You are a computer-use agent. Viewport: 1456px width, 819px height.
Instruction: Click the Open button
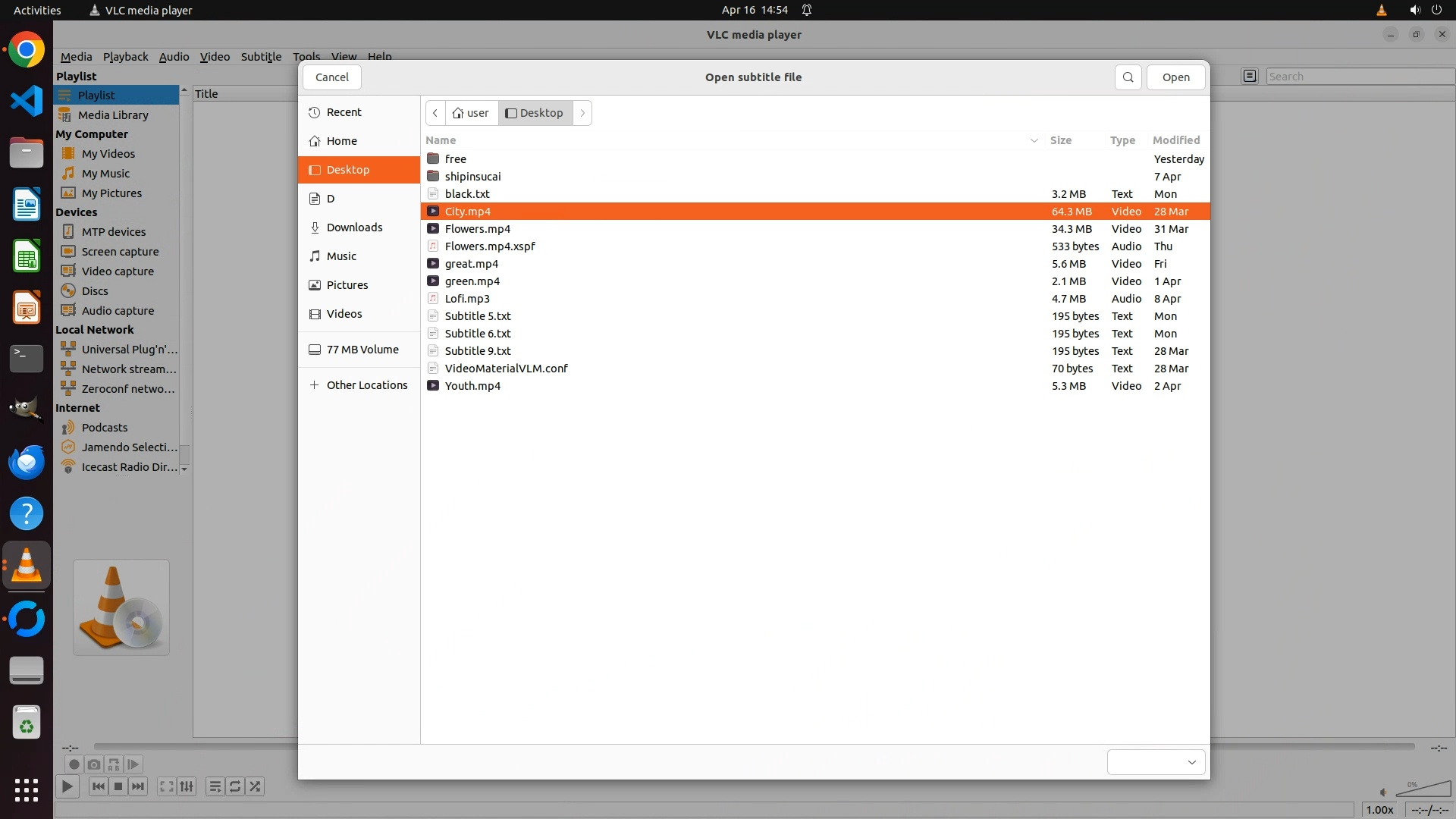[x=1175, y=77]
